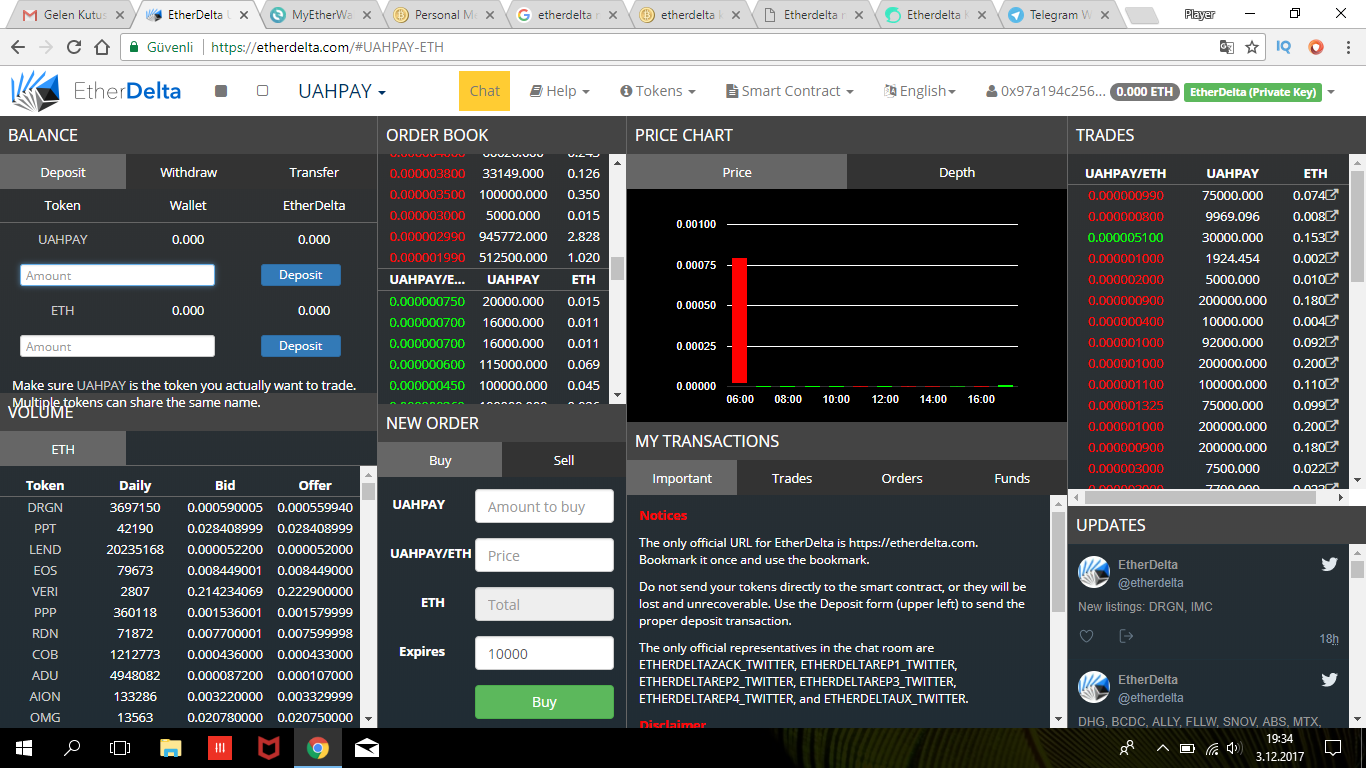The height and width of the screenshot is (768, 1366).
Task: Expand the Help menu
Action: click(x=559, y=91)
